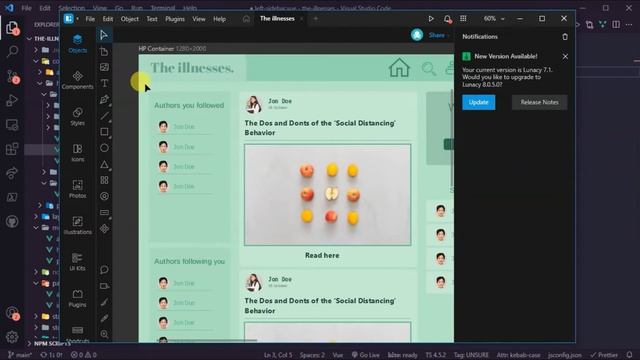Click the main* branch in status bar

(20, 355)
